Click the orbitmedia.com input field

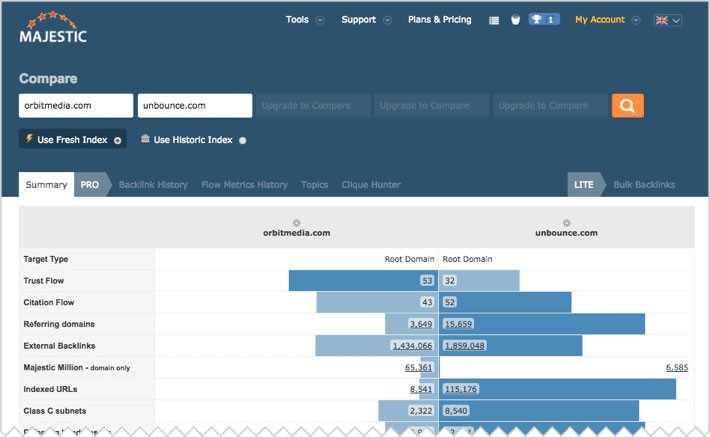76,106
